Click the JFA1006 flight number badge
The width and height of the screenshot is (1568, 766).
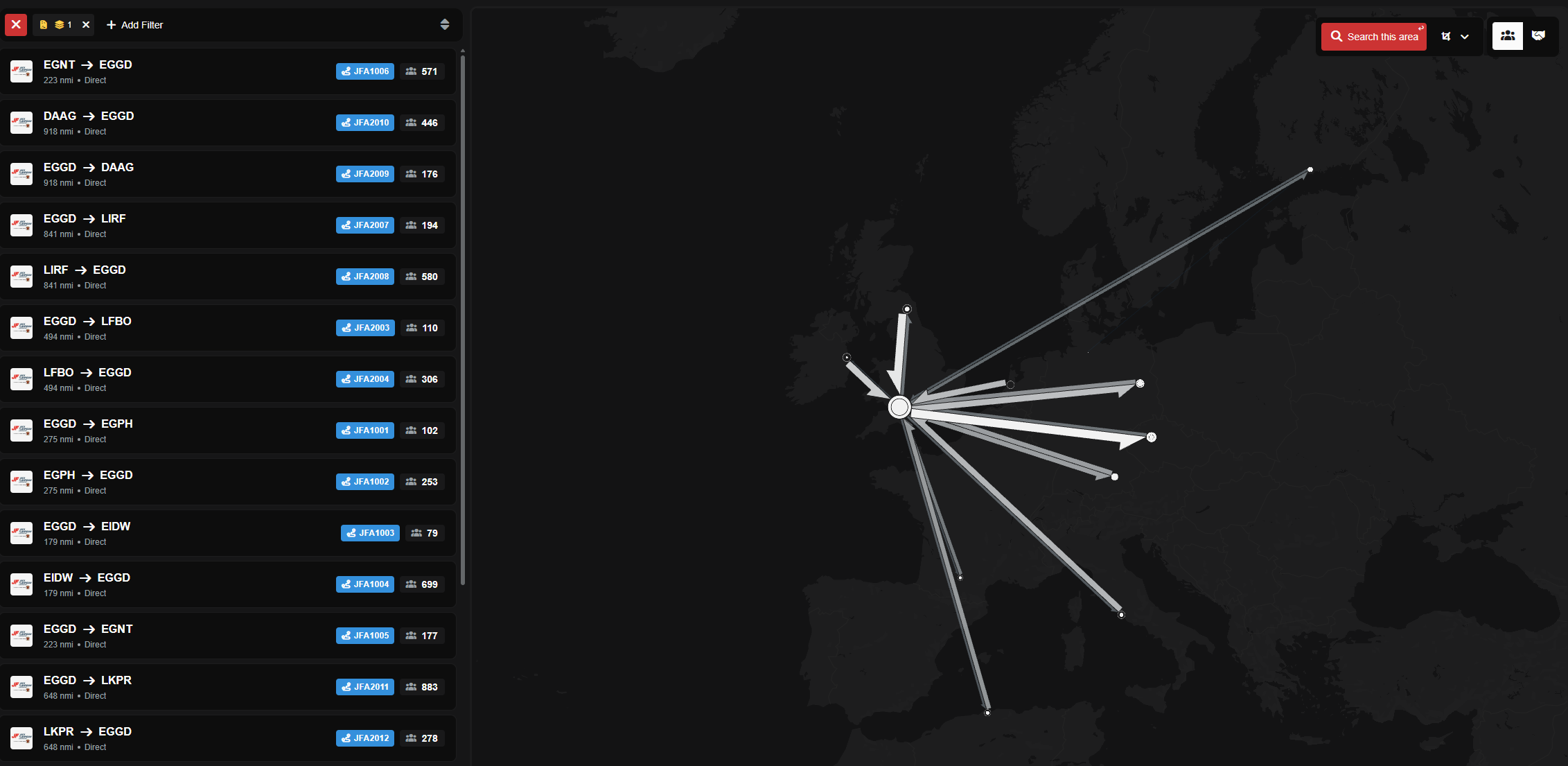point(365,71)
